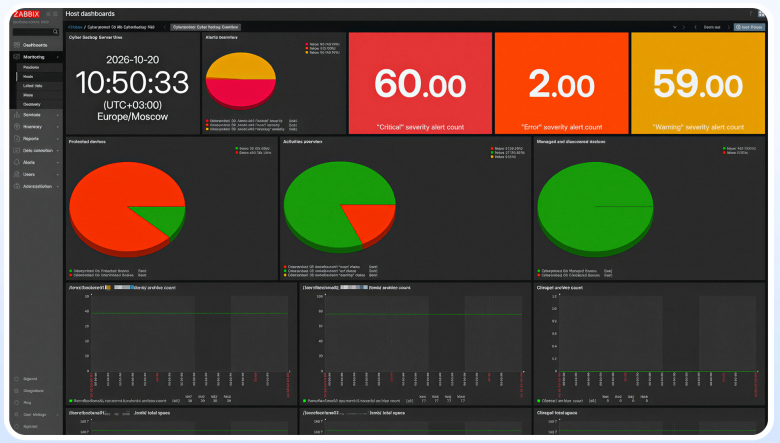
Task: Open Maps under Monitoring
Action: click(28, 95)
